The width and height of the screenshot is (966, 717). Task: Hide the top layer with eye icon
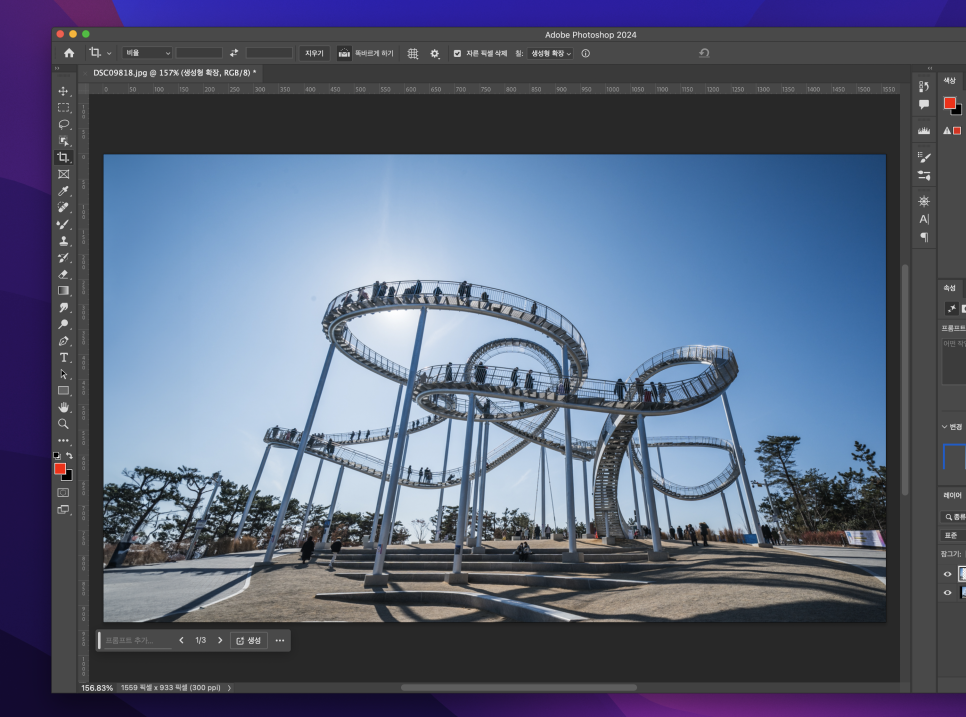coord(948,574)
